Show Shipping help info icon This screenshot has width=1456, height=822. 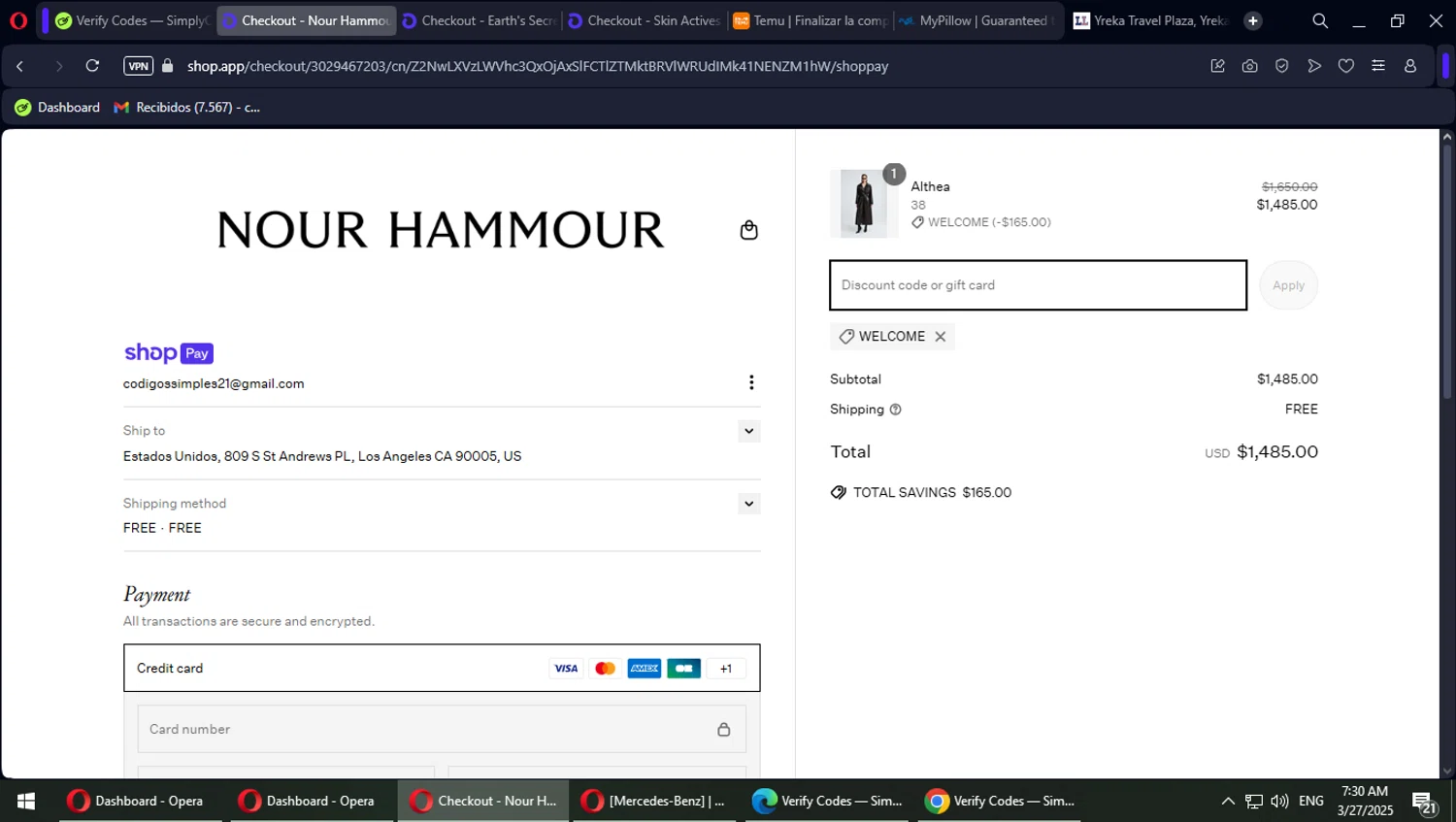[x=896, y=410]
